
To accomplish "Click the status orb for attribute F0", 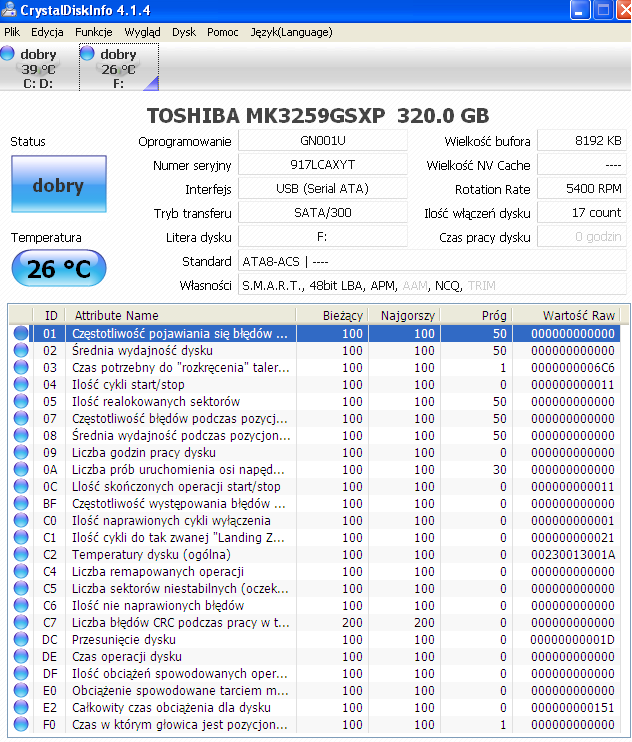I will [21, 724].
